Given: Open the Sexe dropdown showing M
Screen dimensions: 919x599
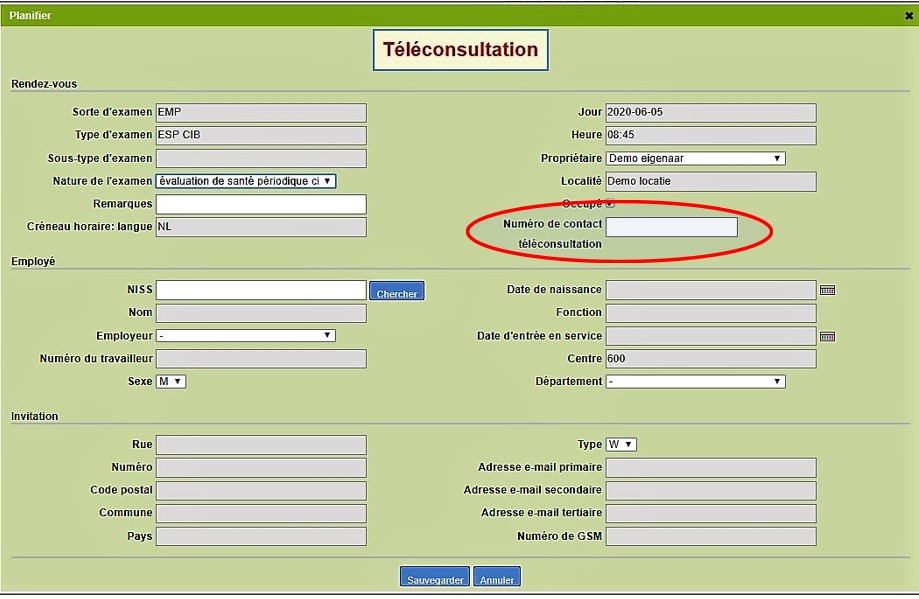Looking at the screenshot, I should point(171,382).
